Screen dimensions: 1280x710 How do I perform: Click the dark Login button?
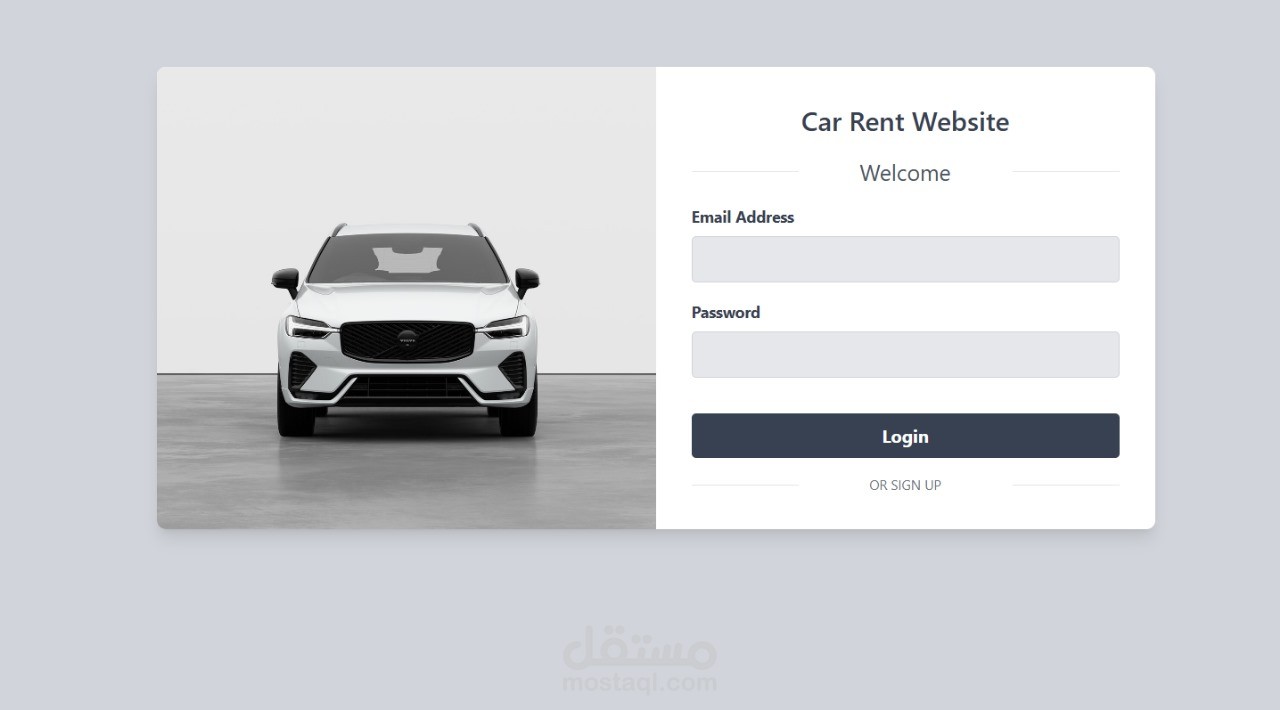[905, 436]
